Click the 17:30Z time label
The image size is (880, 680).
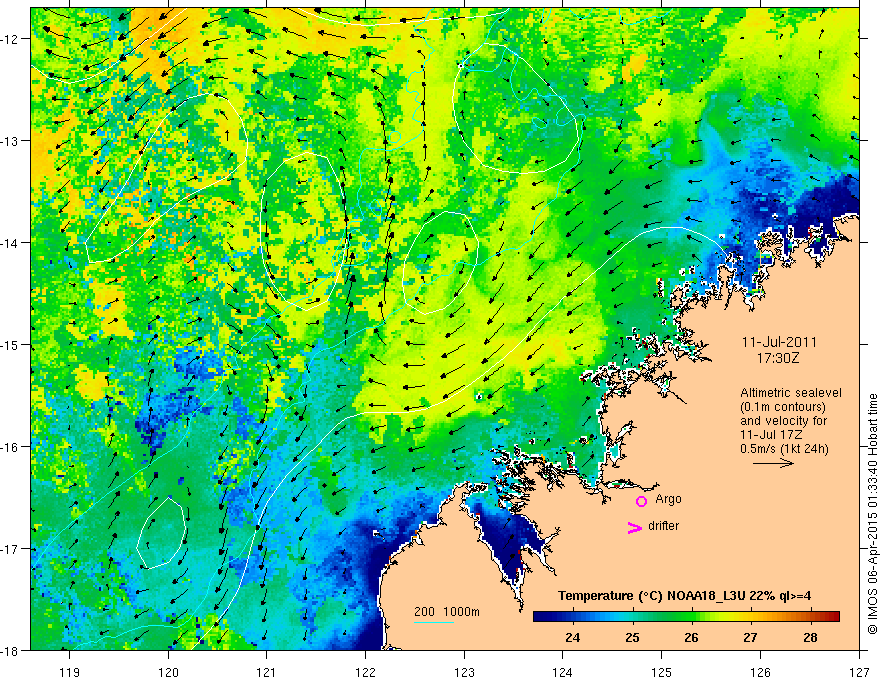coord(778,358)
